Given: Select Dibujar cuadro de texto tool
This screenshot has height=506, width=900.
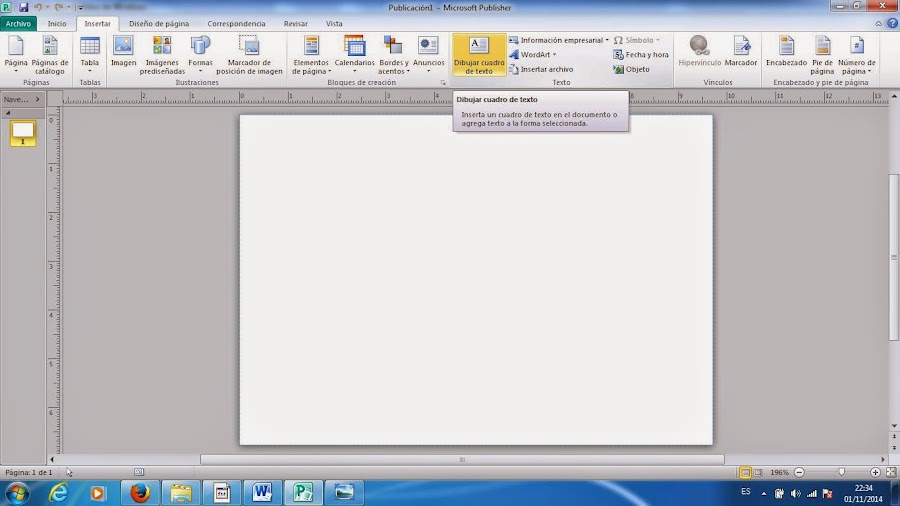Looking at the screenshot, I should pyautogui.click(x=479, y=54).
